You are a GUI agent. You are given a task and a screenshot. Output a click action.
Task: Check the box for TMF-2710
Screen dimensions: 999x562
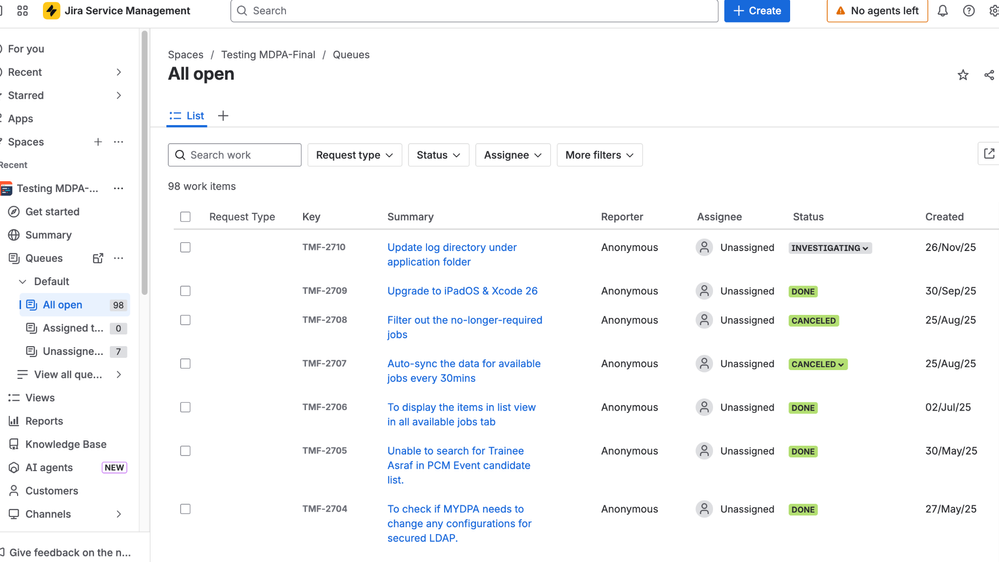[x=185, y=247]
